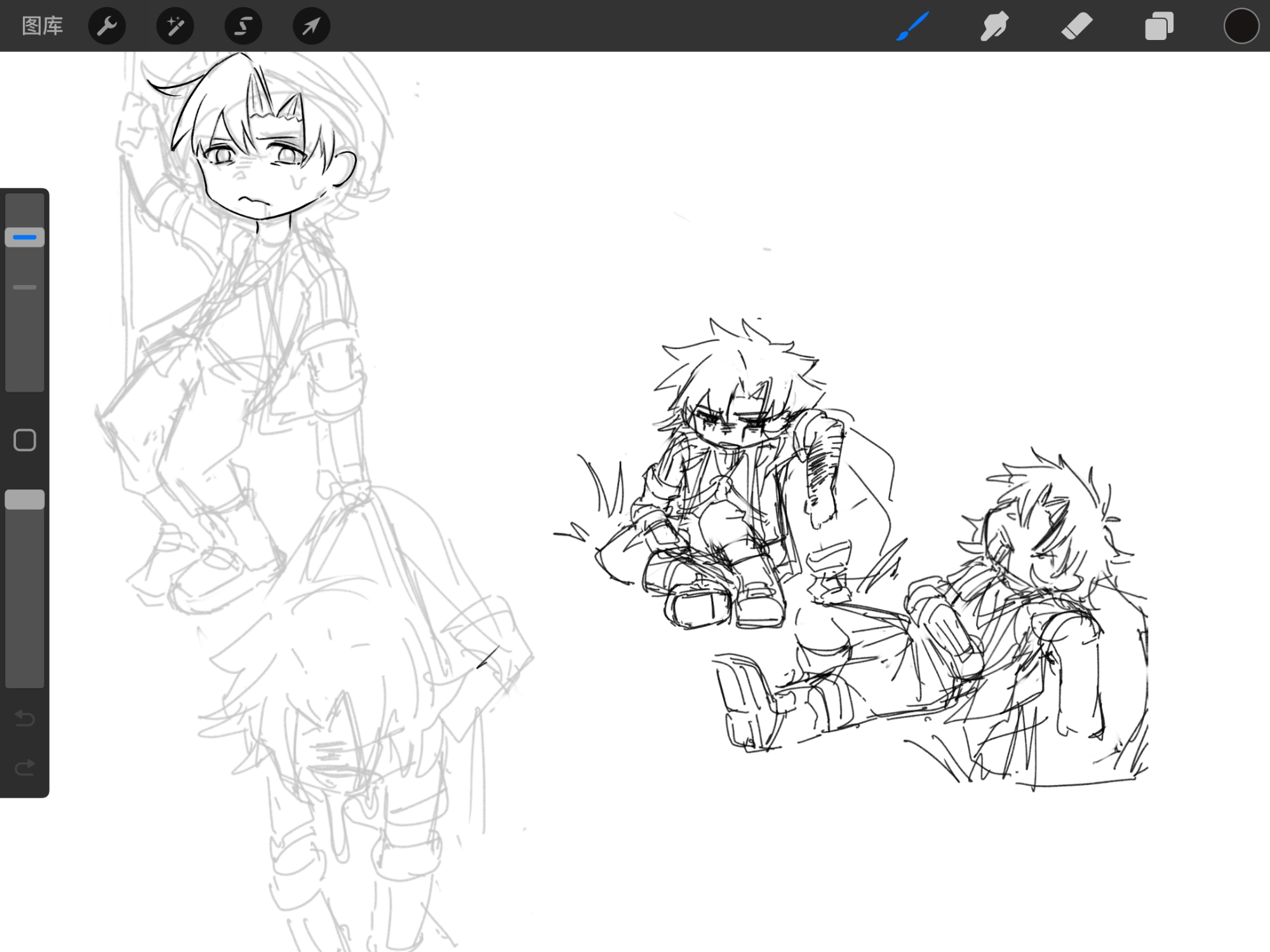
Task: Open the Layers panel
Action: tap(1159, 26)
